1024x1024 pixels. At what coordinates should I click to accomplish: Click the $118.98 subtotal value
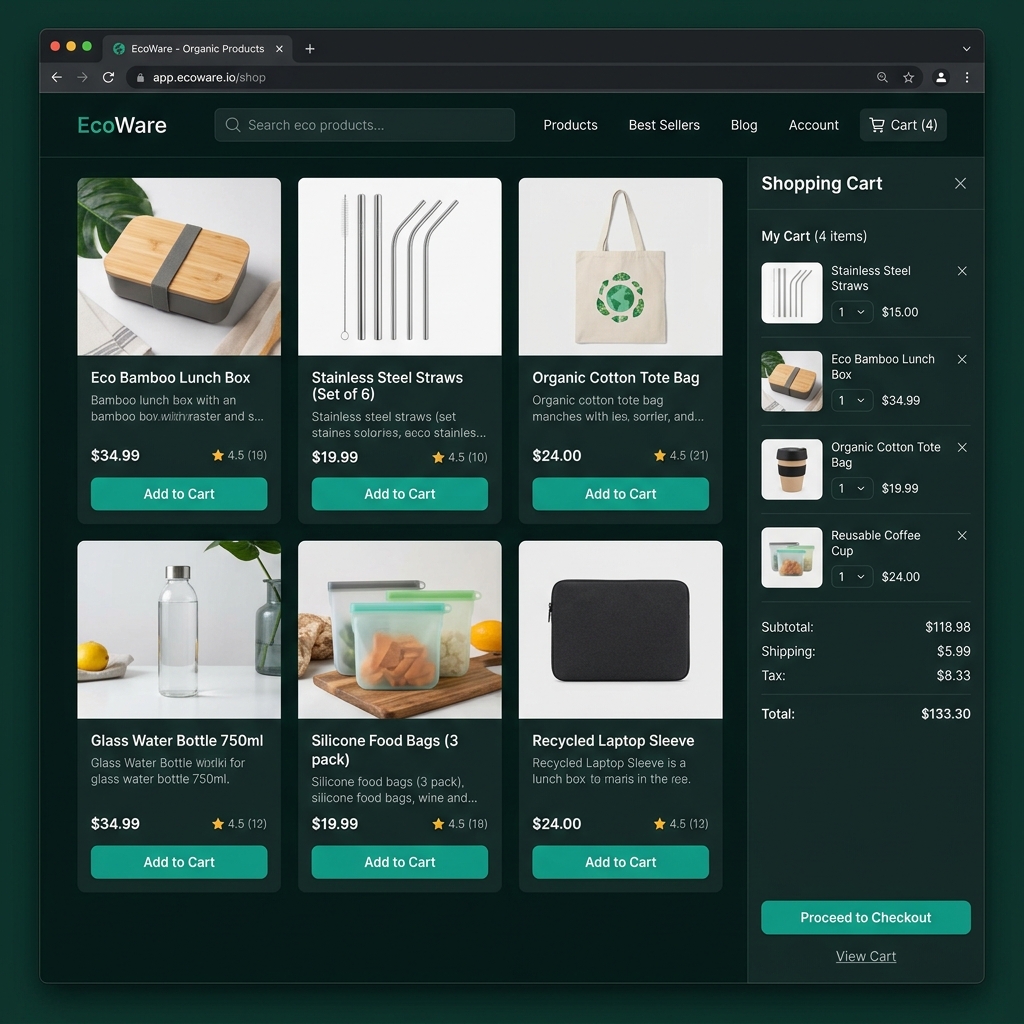click(x=948, y=627)
